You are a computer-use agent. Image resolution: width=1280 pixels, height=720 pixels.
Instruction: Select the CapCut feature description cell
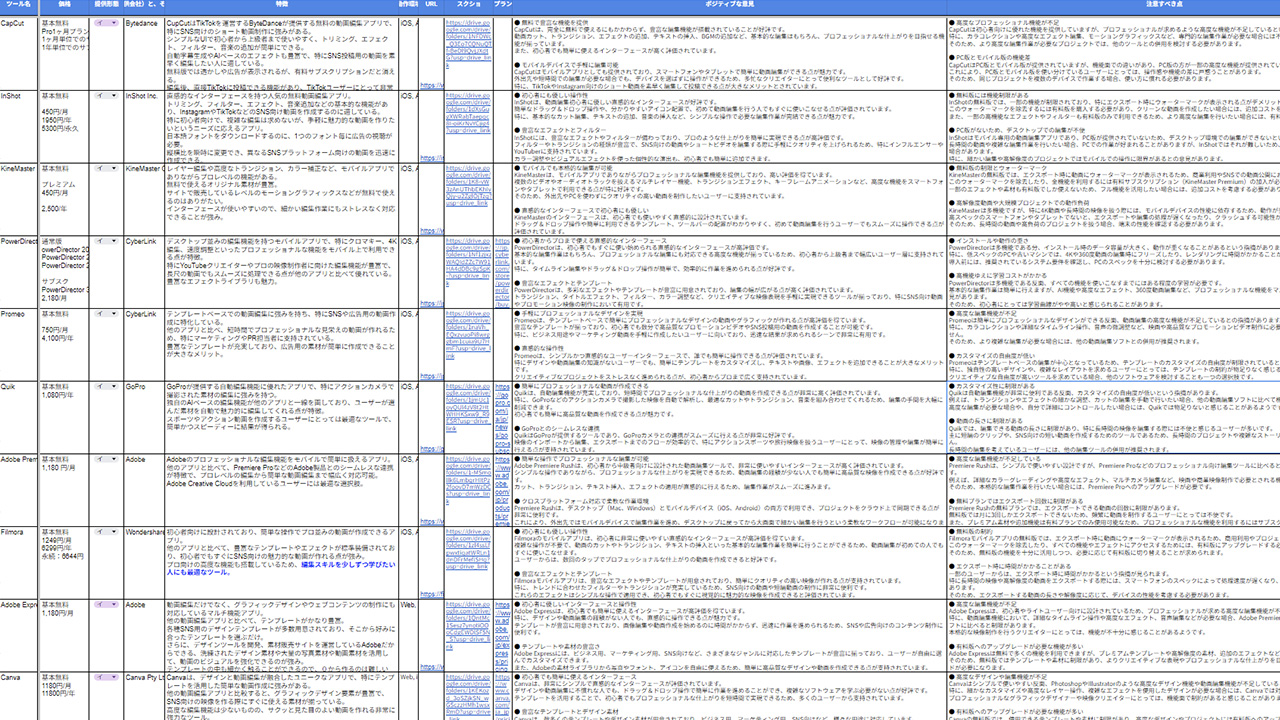(x=282, y=52)
